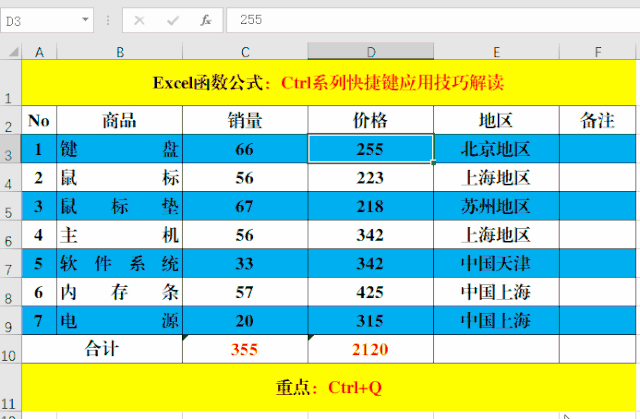Select row 9 header
Viewport: 640px width, 419px height.
point(11,320)
